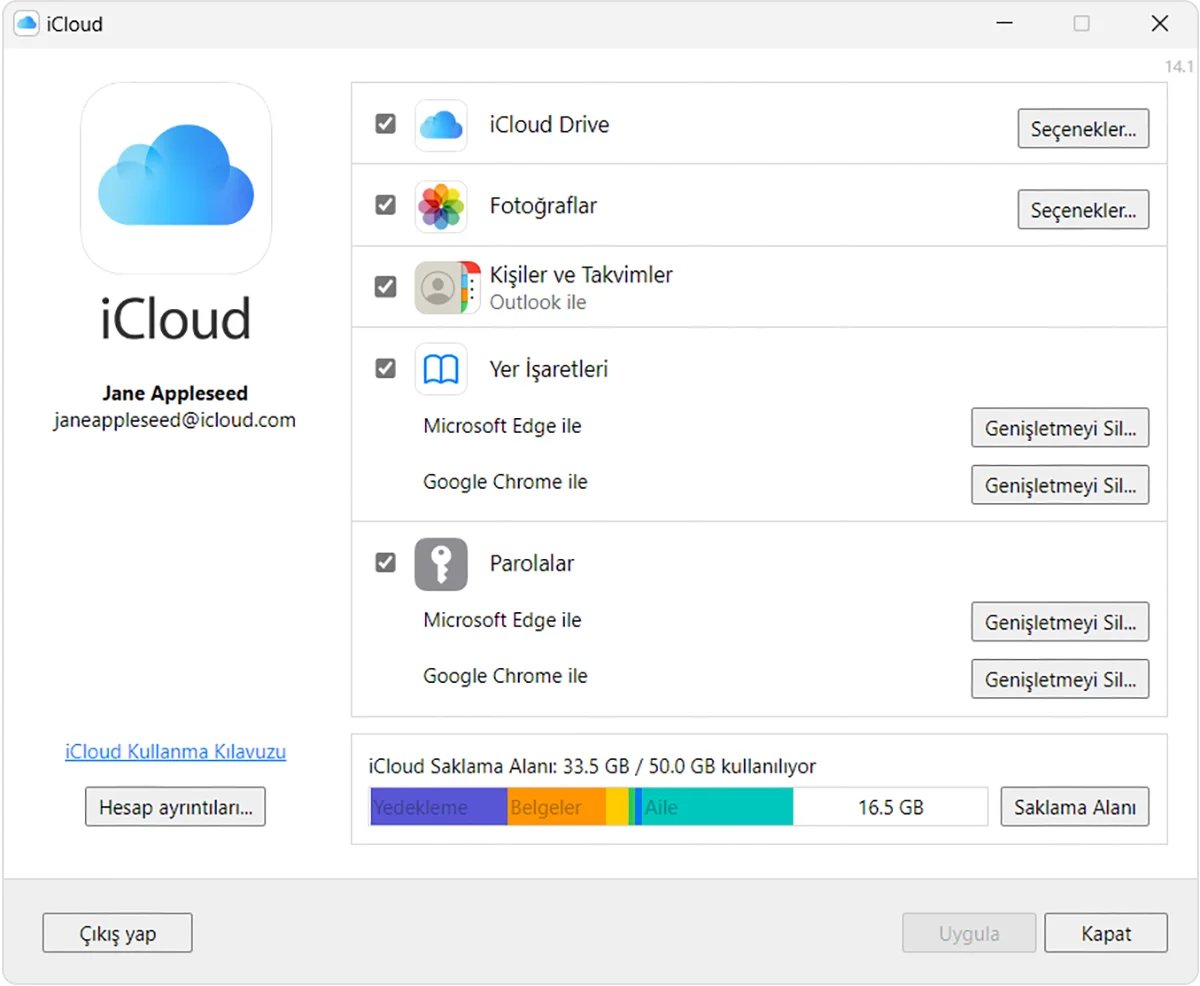Click the small iCloud title bar icon
Image resolution: width=1200 pixels, height=986 pixels.
(x=26, y=24)
